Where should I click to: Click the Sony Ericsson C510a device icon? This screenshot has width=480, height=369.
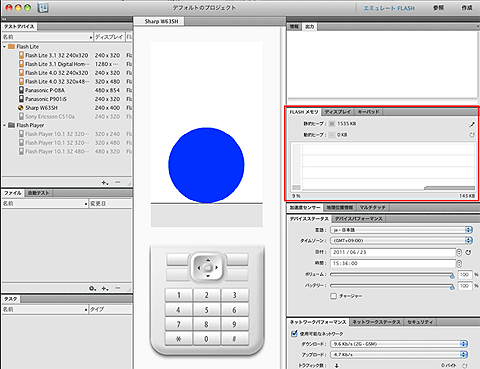[21, 116]
